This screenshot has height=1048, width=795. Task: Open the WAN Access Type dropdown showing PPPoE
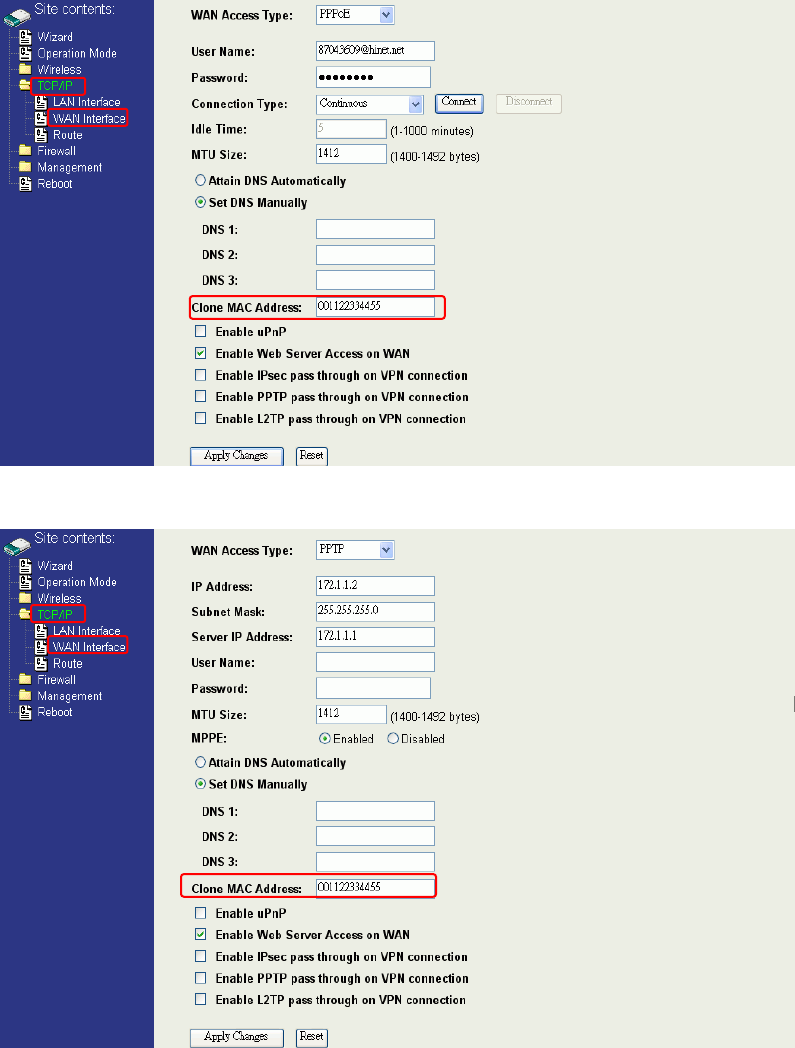pyautogui.click(x=355, y=15)
